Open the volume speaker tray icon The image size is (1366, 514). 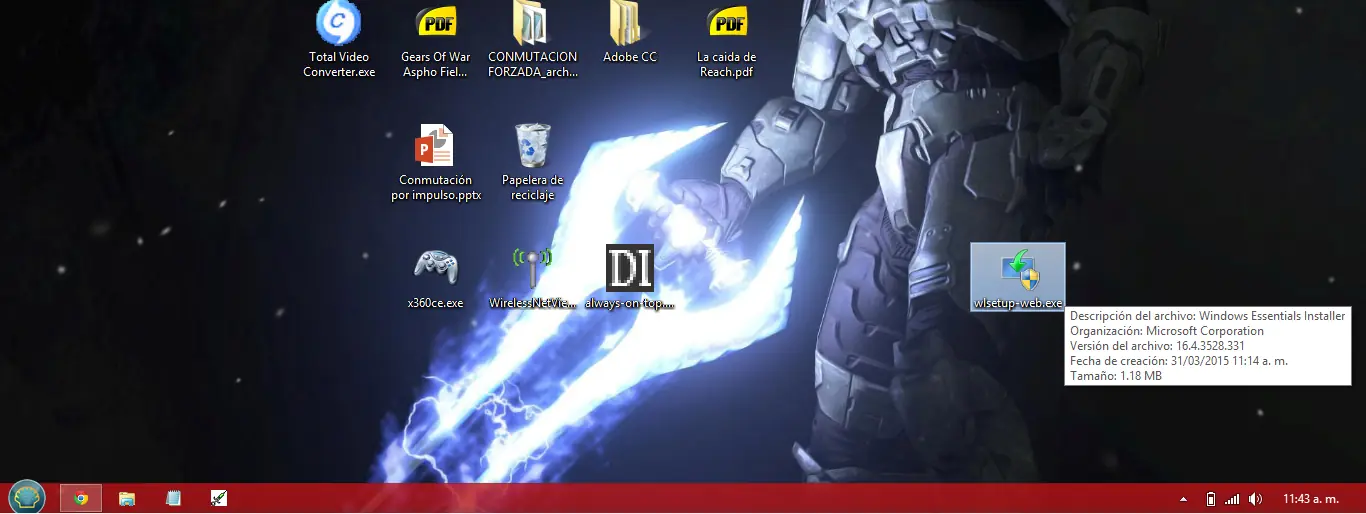[1256, 499]
